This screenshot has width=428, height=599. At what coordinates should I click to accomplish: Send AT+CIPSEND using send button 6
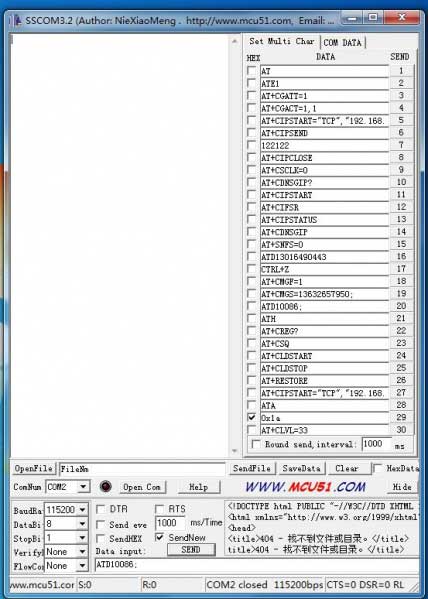[401, 133]
